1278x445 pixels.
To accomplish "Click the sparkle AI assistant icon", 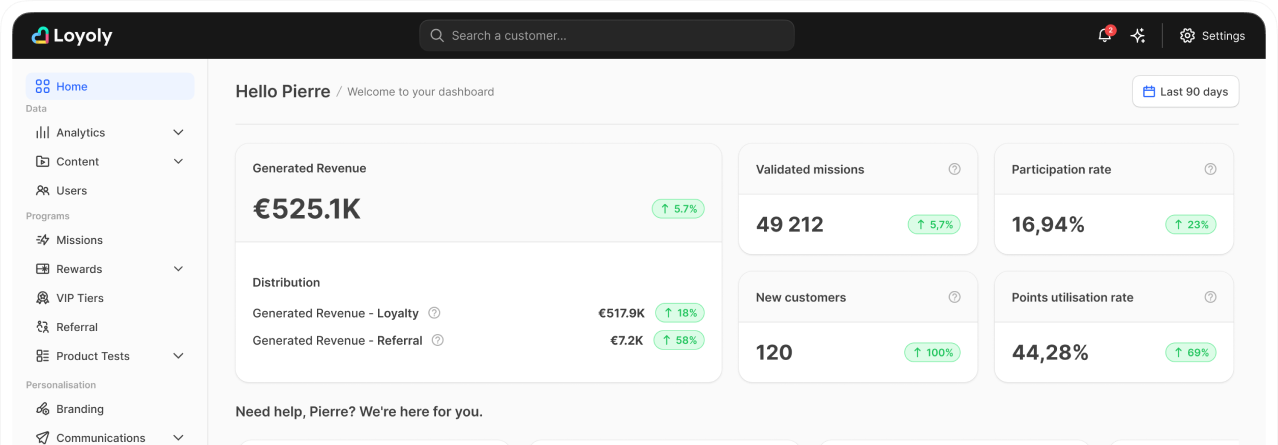I will click(x=1138, y=35).
